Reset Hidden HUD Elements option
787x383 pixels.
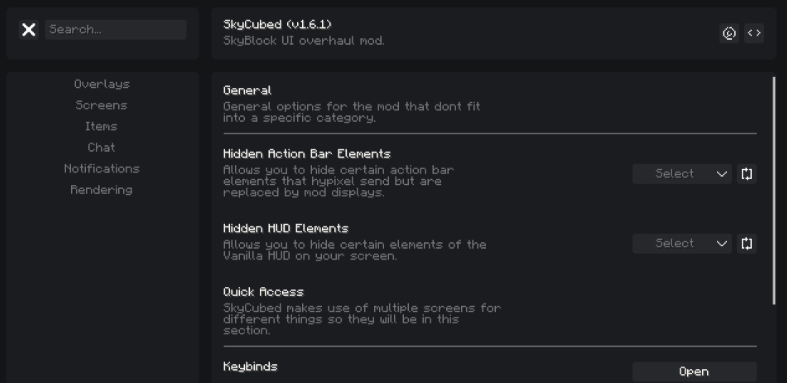coord(746,243)
